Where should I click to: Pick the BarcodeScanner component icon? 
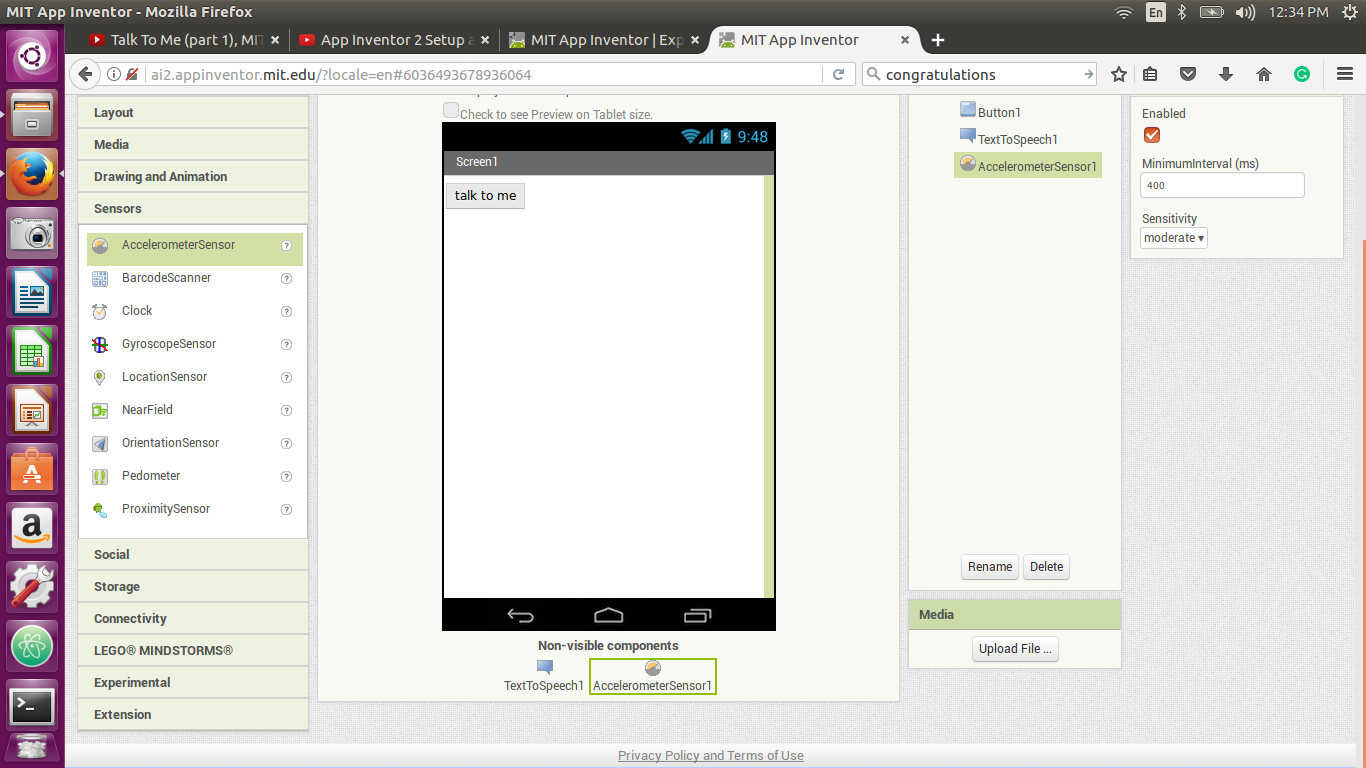99,278
